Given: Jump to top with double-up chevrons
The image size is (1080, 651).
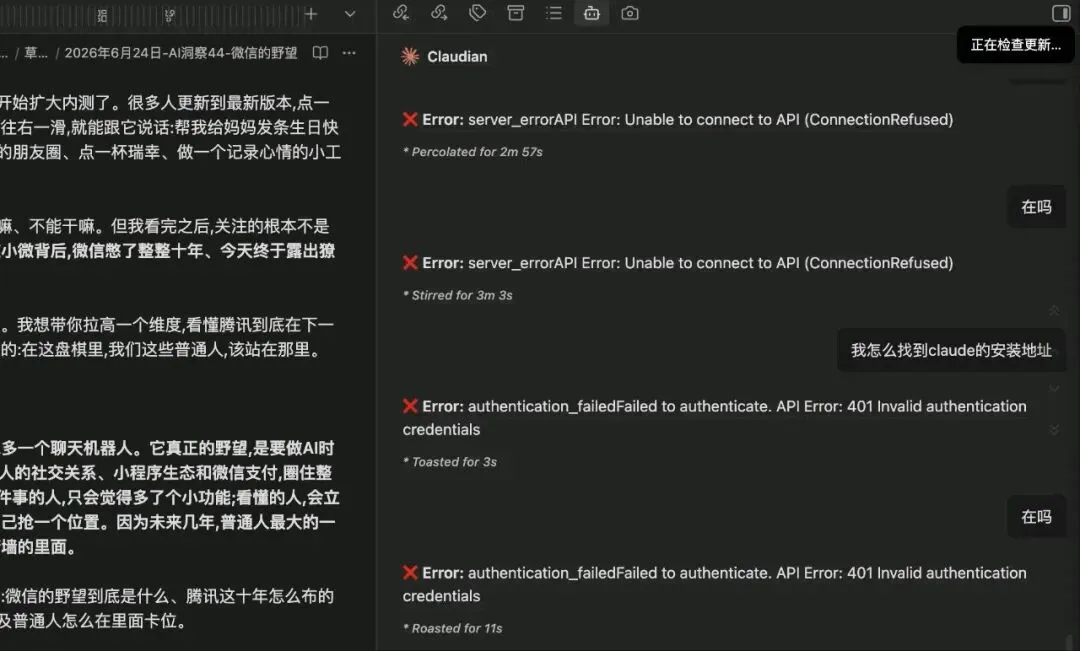Looking at the screenshot, I should (x=1054, y=311).
